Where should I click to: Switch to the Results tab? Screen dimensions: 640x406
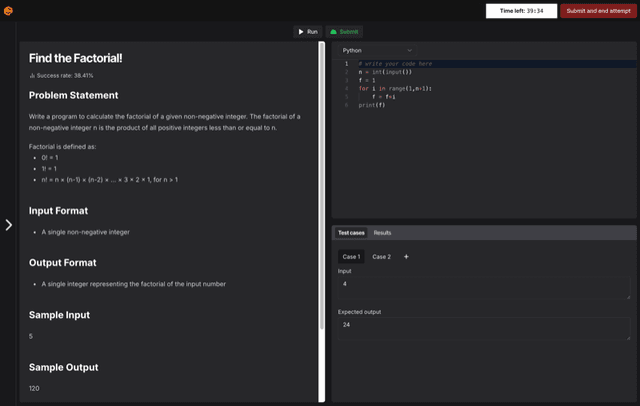pyautogui.click(x=382, y=233)
